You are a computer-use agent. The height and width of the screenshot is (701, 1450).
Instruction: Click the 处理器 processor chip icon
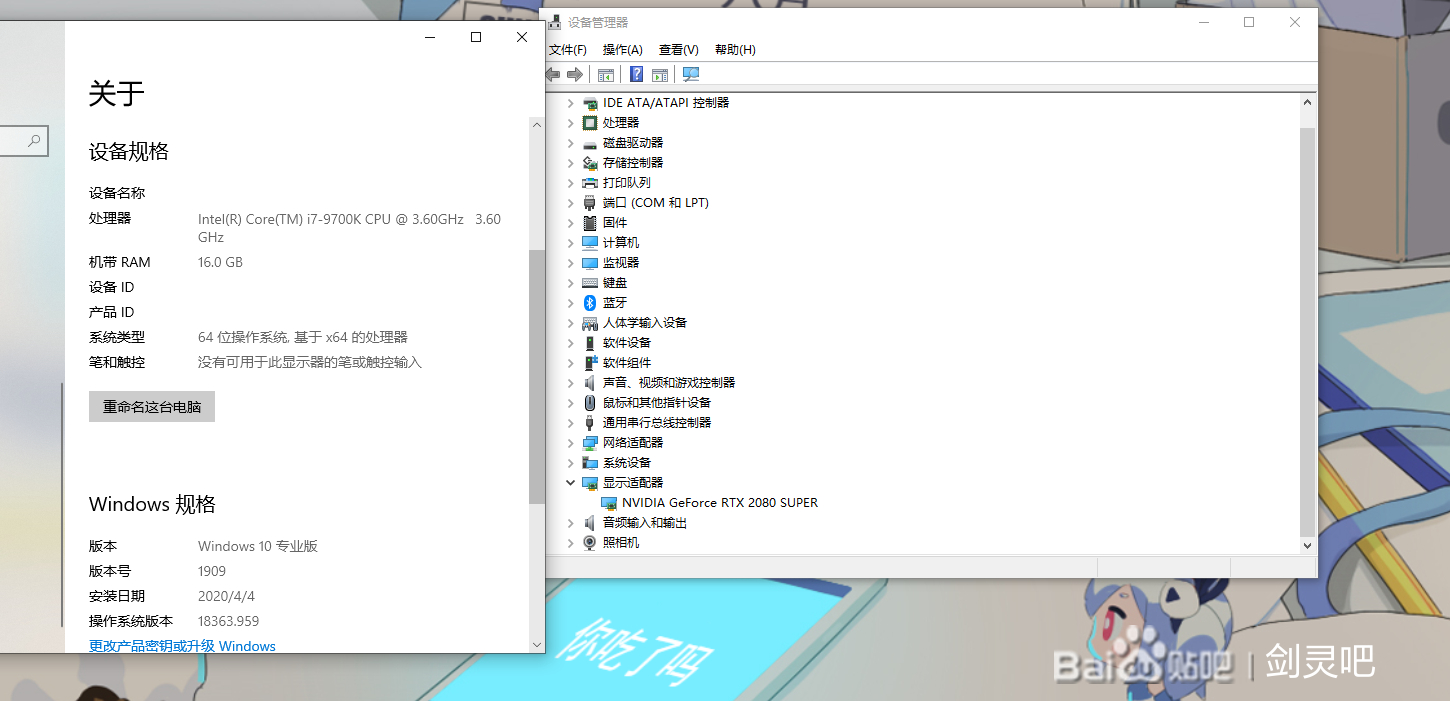tap(590, 123)
